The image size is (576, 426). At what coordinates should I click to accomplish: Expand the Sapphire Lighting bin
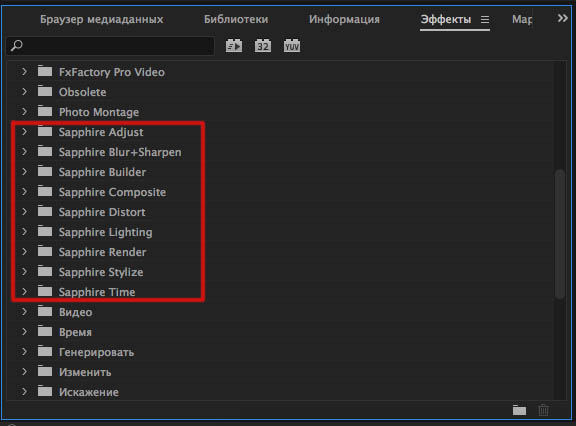click(x=24, y=231)
